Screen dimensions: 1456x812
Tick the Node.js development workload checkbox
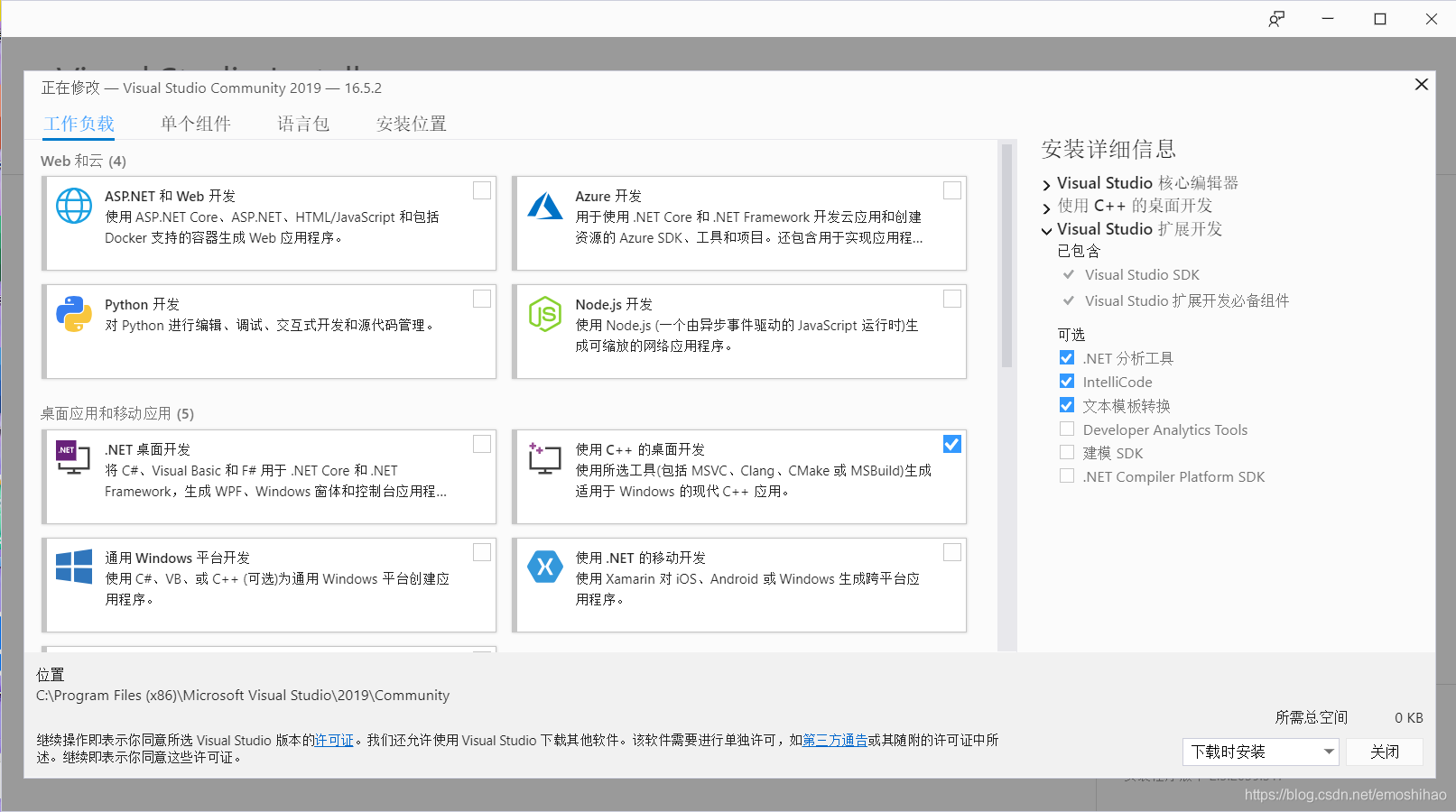[952, 299]
